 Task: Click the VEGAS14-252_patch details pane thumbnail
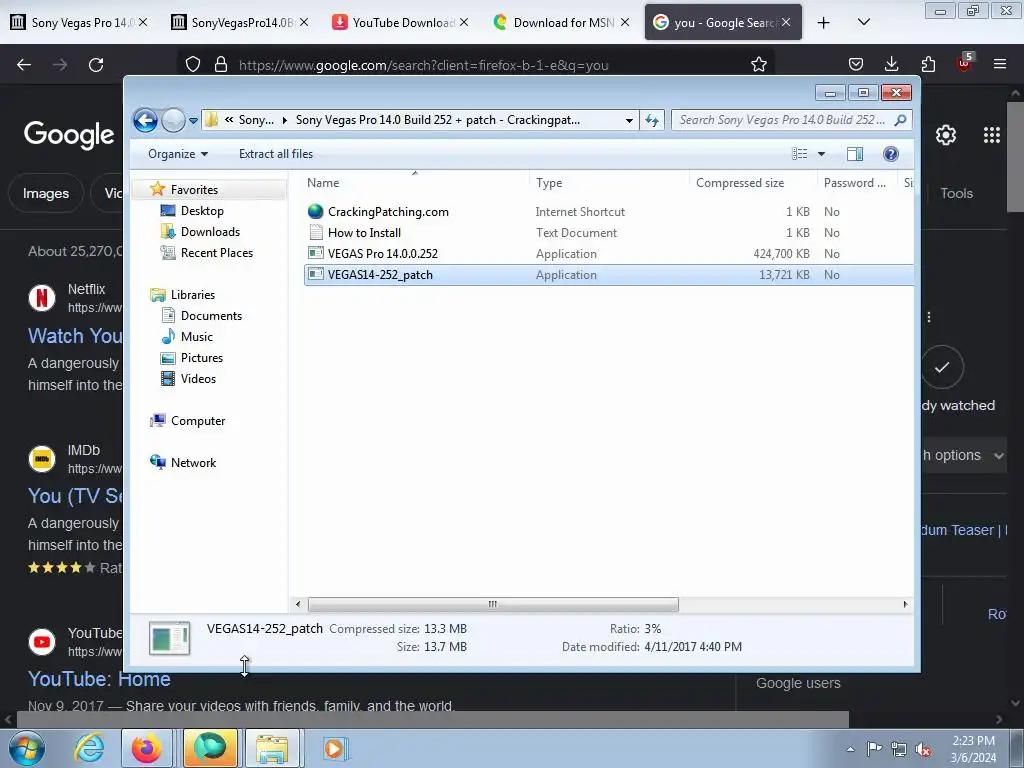(x=170, y=638)
